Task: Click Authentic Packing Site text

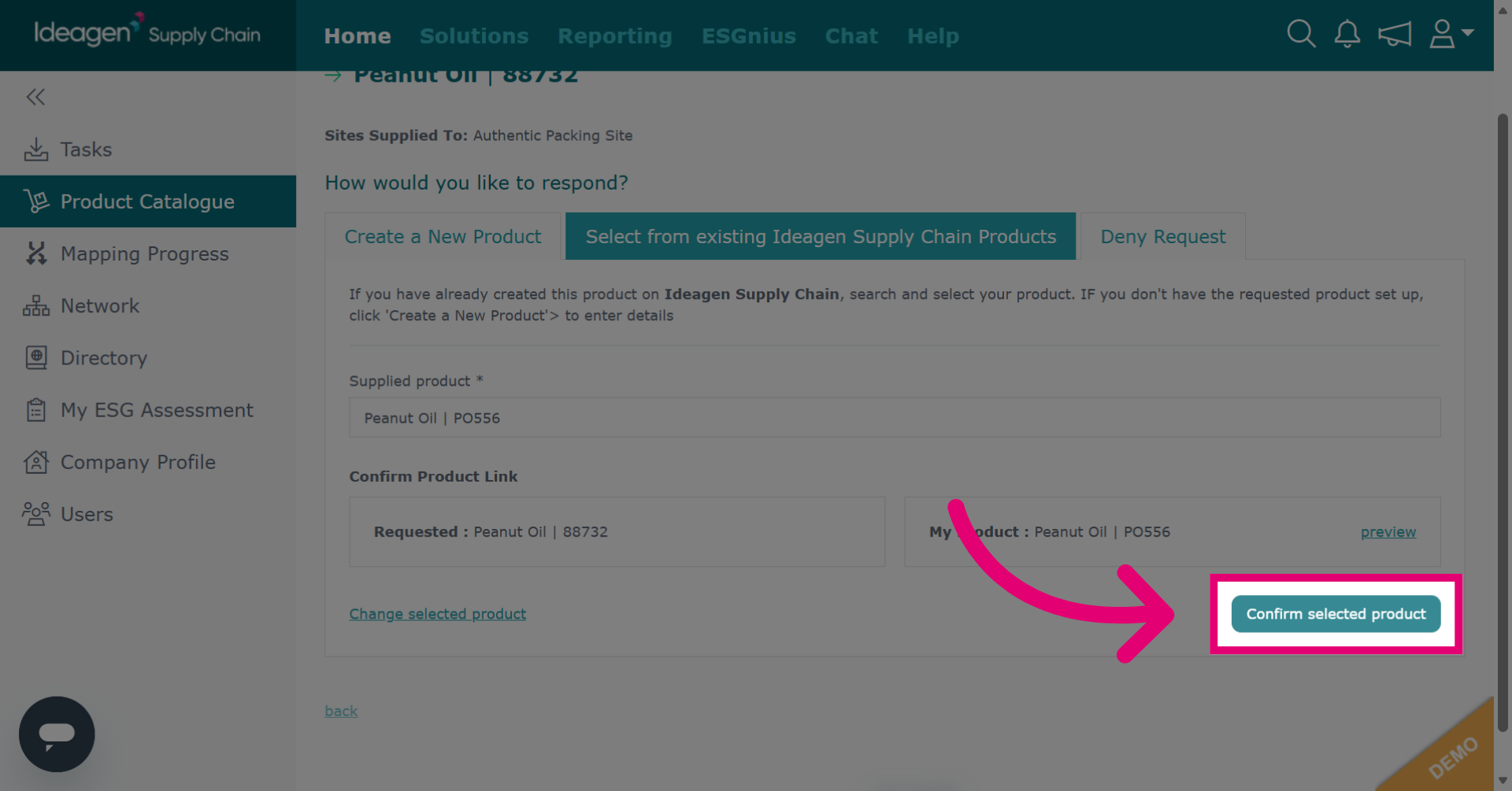Action: [x=553, y=135]
